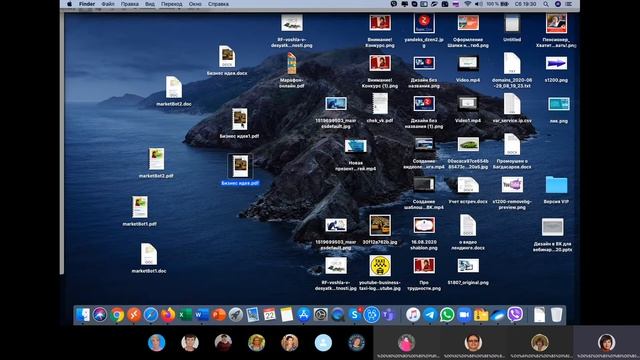Select the Бизнес идея.docx file
Image resolution: width=640 pixels, height=360 pixels.
(x=227, y=60)
